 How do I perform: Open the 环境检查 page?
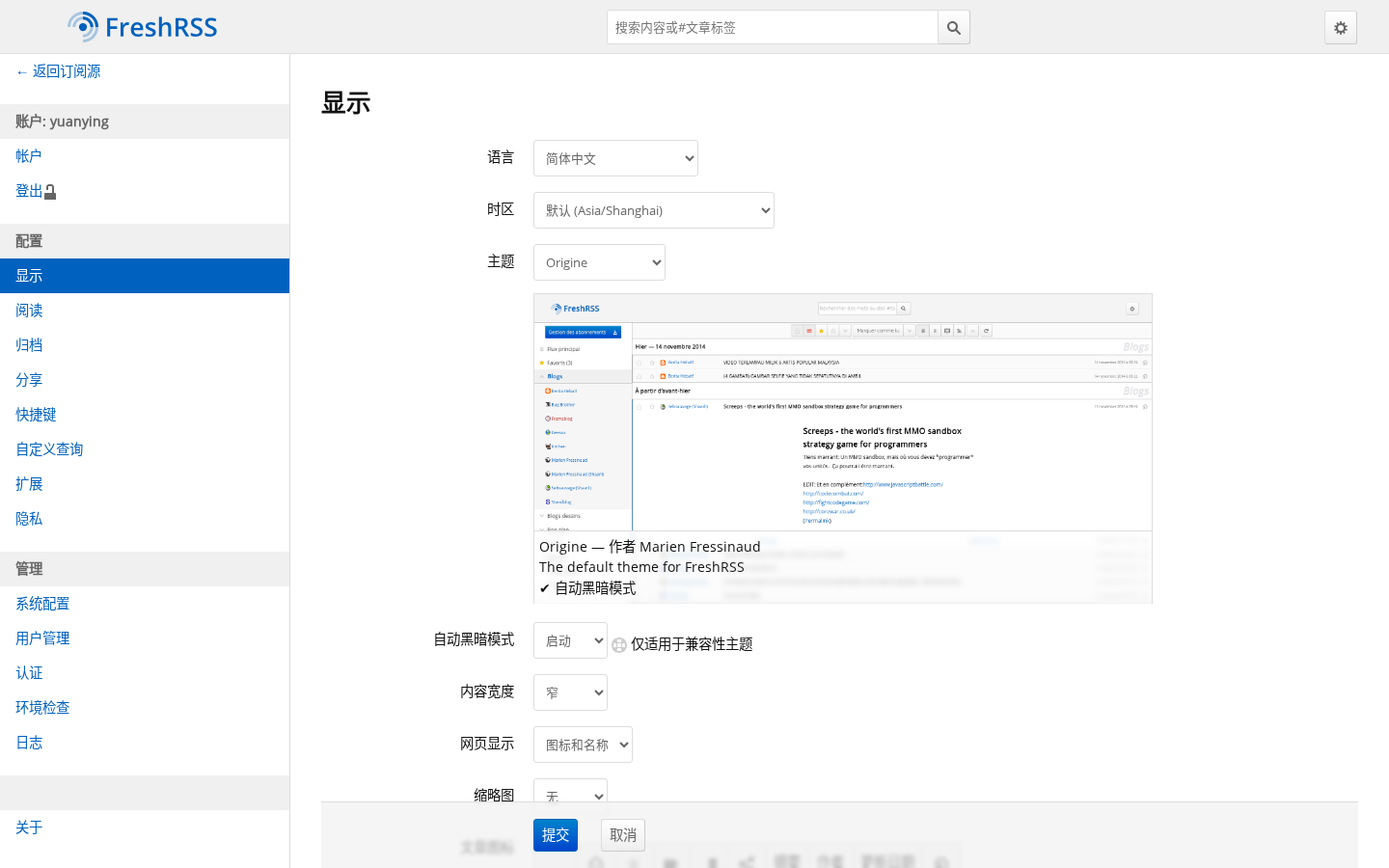click(x=145, y=708)
